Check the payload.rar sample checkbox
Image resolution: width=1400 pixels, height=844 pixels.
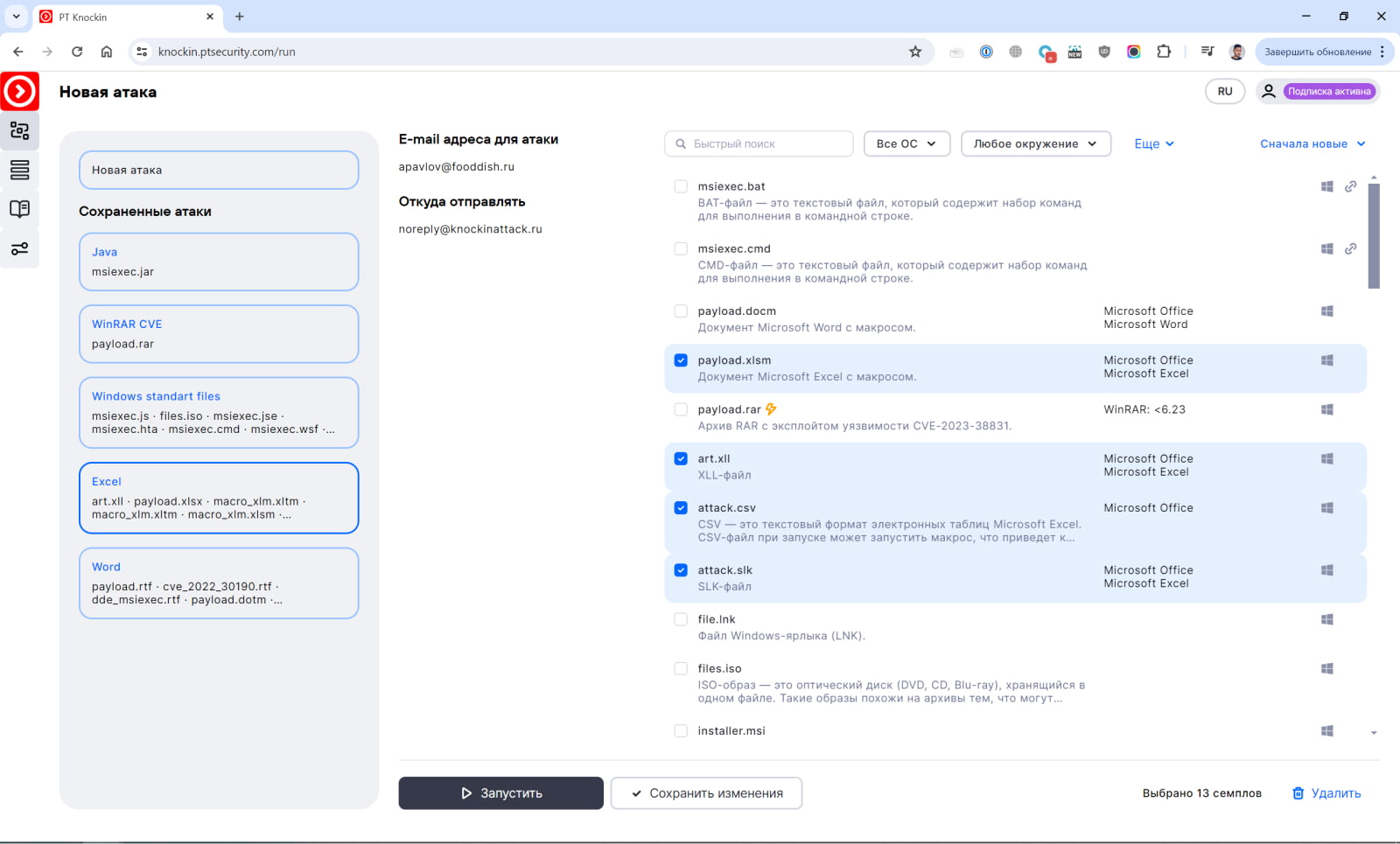tap(681, 409)
